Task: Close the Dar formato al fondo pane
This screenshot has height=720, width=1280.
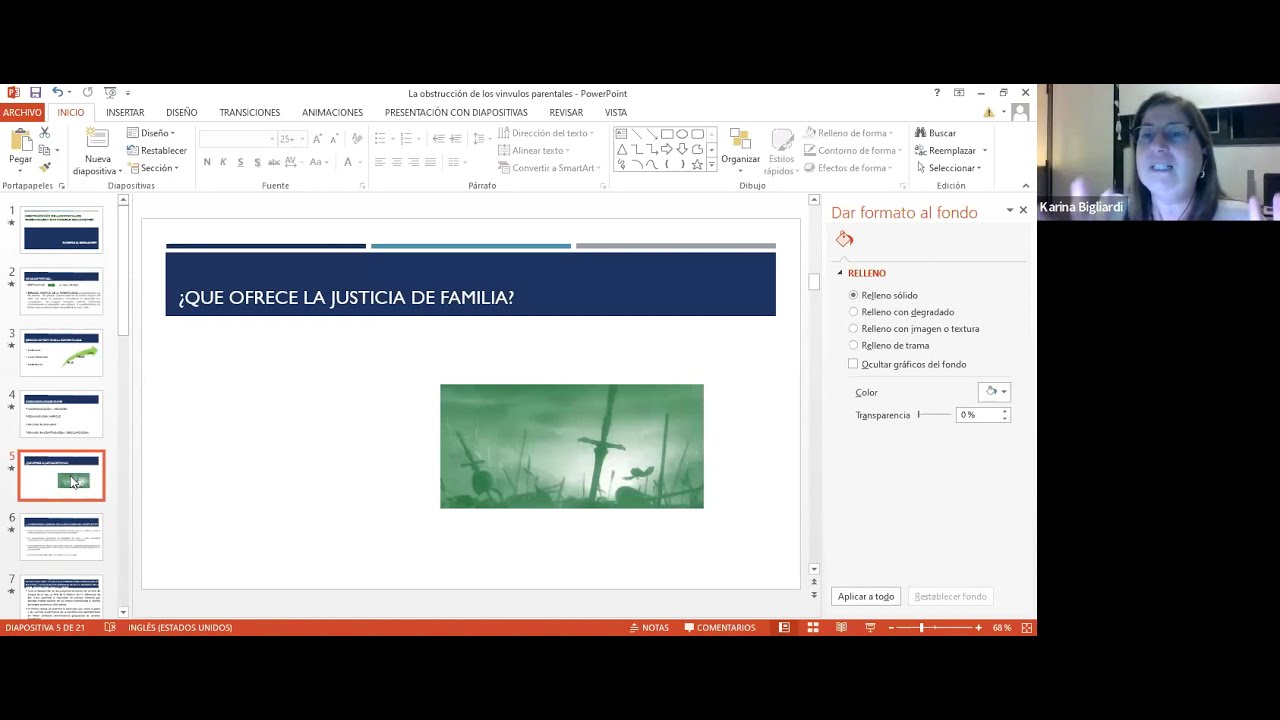Action: pyautogui.click(x=1023, y=210)
